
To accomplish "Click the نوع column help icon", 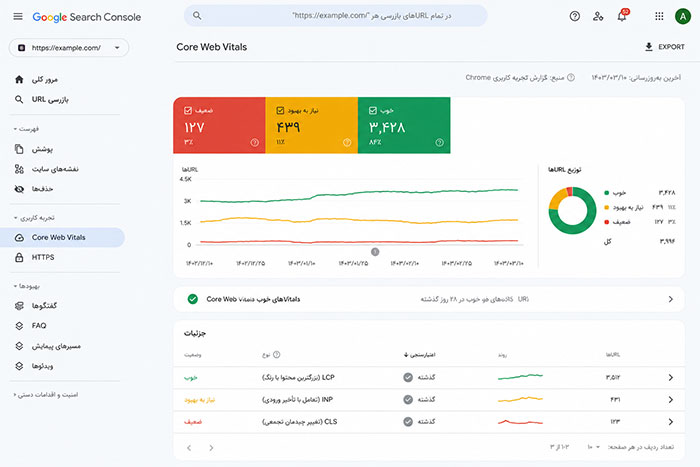I will tap(276, 354).
